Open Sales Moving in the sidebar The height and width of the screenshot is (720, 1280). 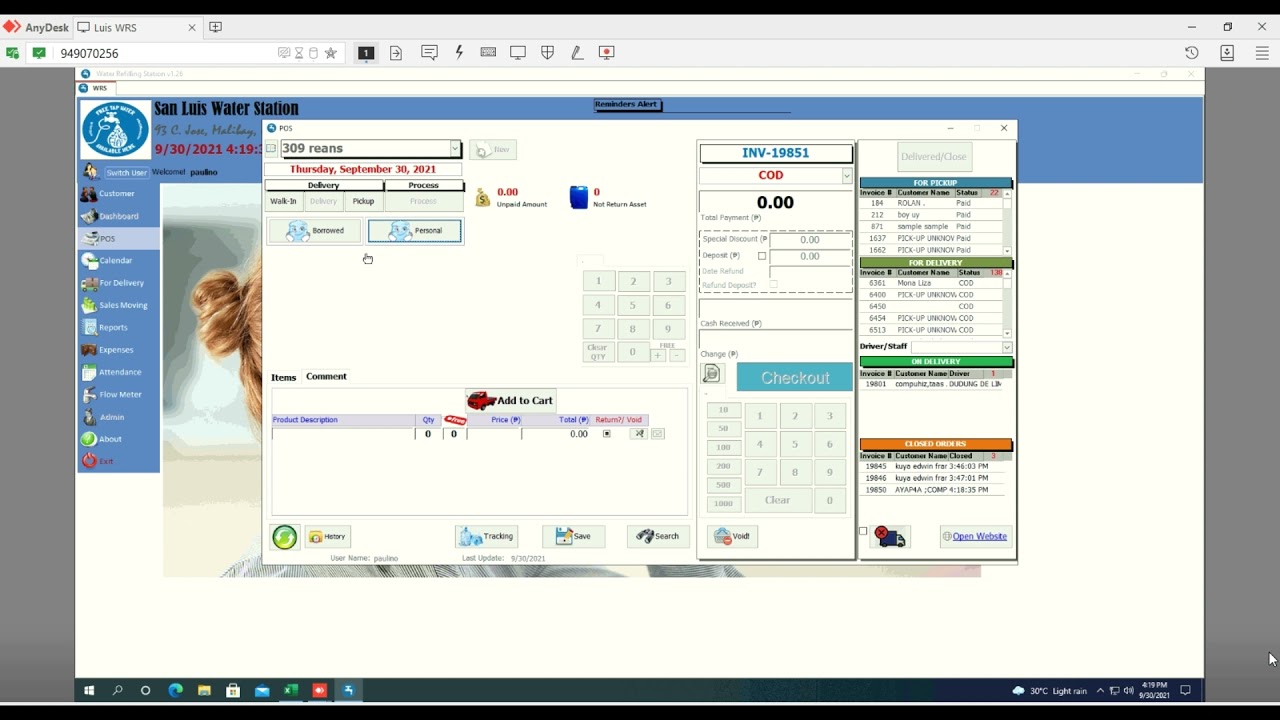tap(117, 305)
